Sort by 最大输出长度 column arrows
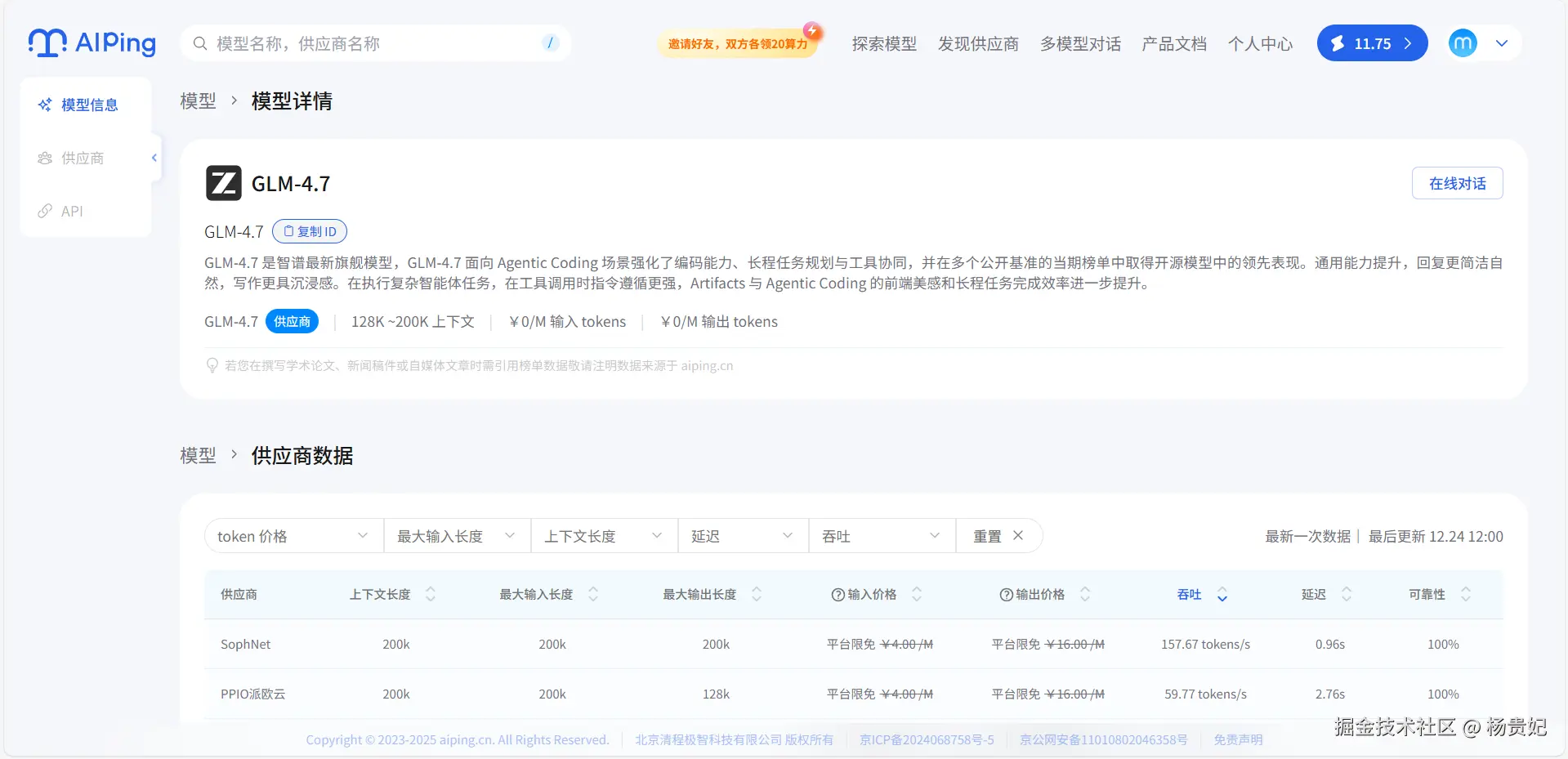 point(757,595)
